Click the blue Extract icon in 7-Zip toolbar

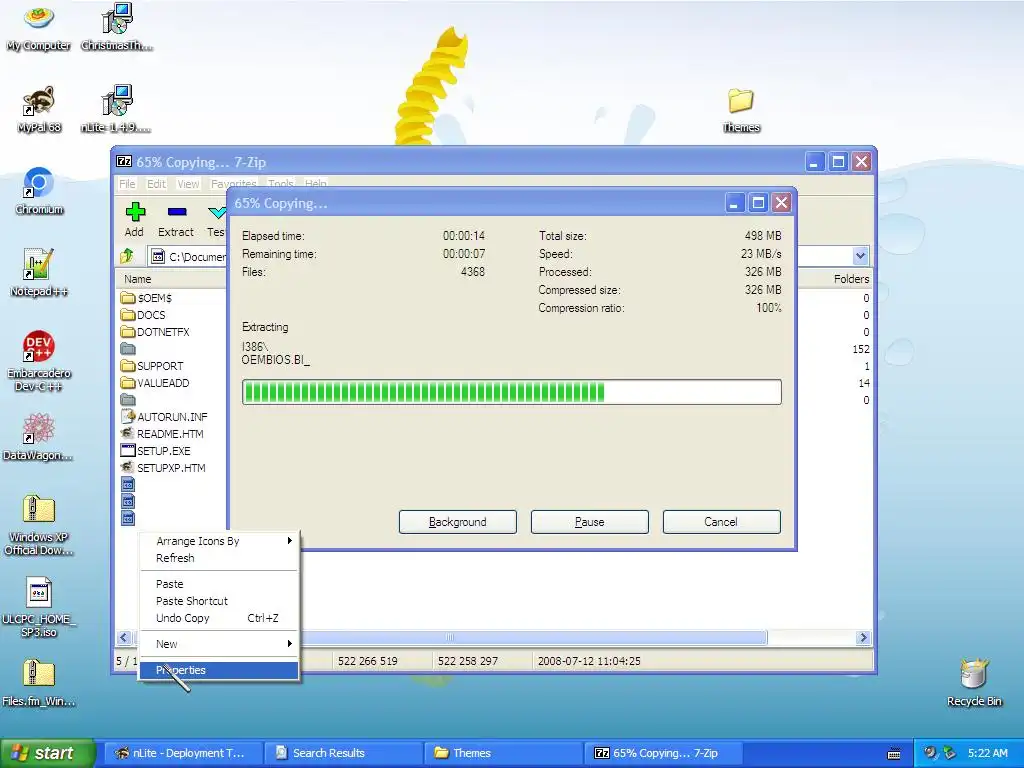(x=177, y=212)
